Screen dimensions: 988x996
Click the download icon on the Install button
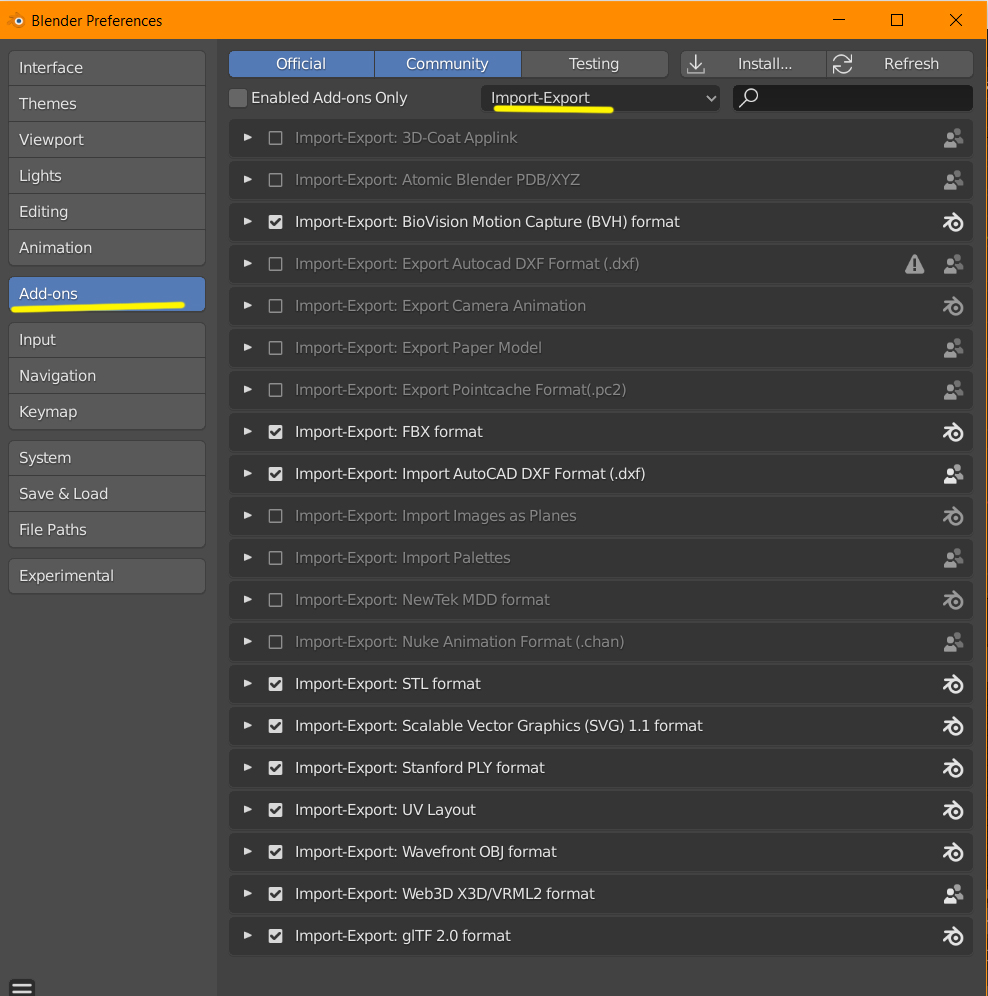(696, 64)
